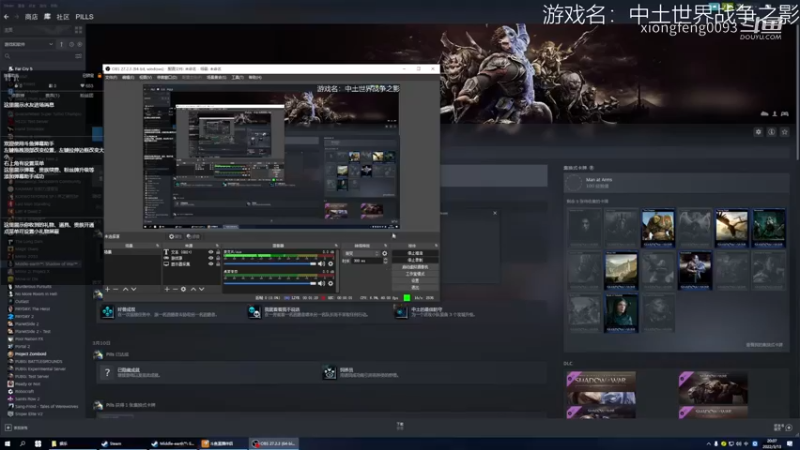Switch to OBS taskbar button
Image resolution: width=800 pixels, height=450 pixels.
pyautogui.click(x=274, y=444)
